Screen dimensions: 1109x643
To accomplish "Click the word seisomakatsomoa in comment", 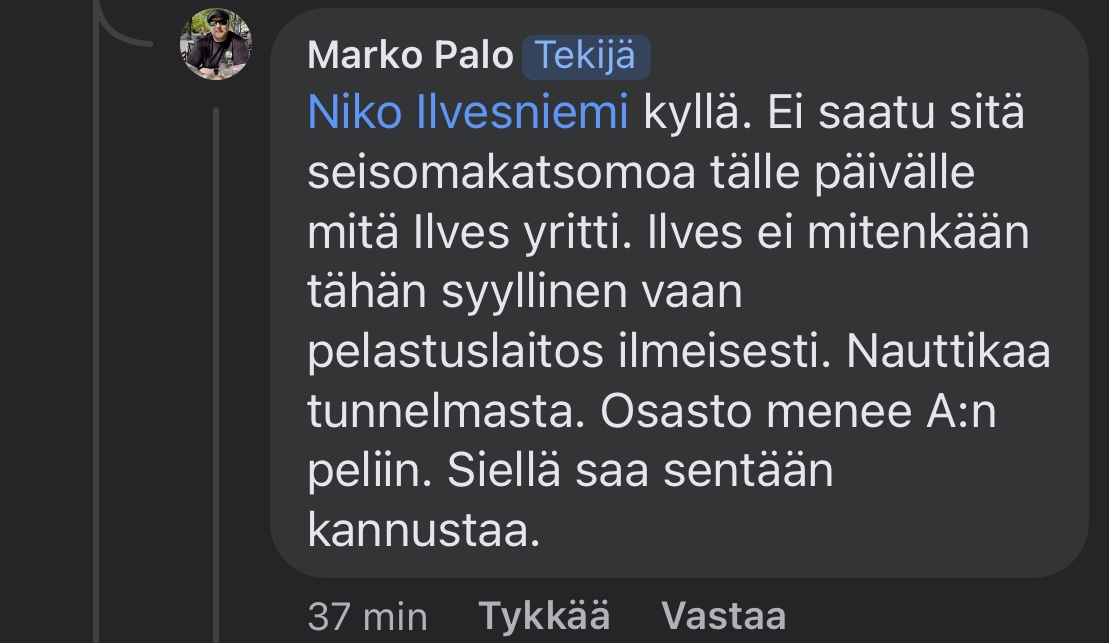I will [x=501, y=174].
